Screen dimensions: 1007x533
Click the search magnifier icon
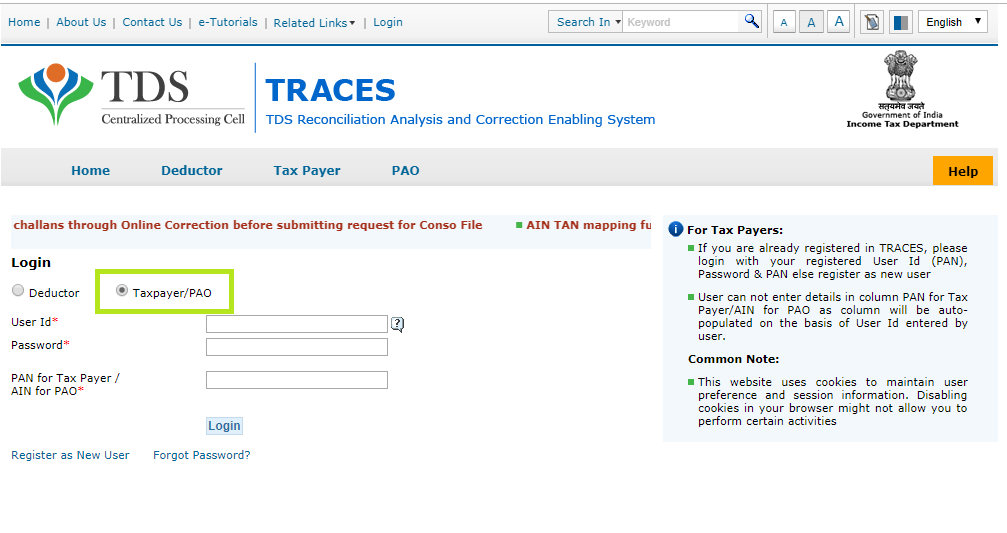click(751, 21)
